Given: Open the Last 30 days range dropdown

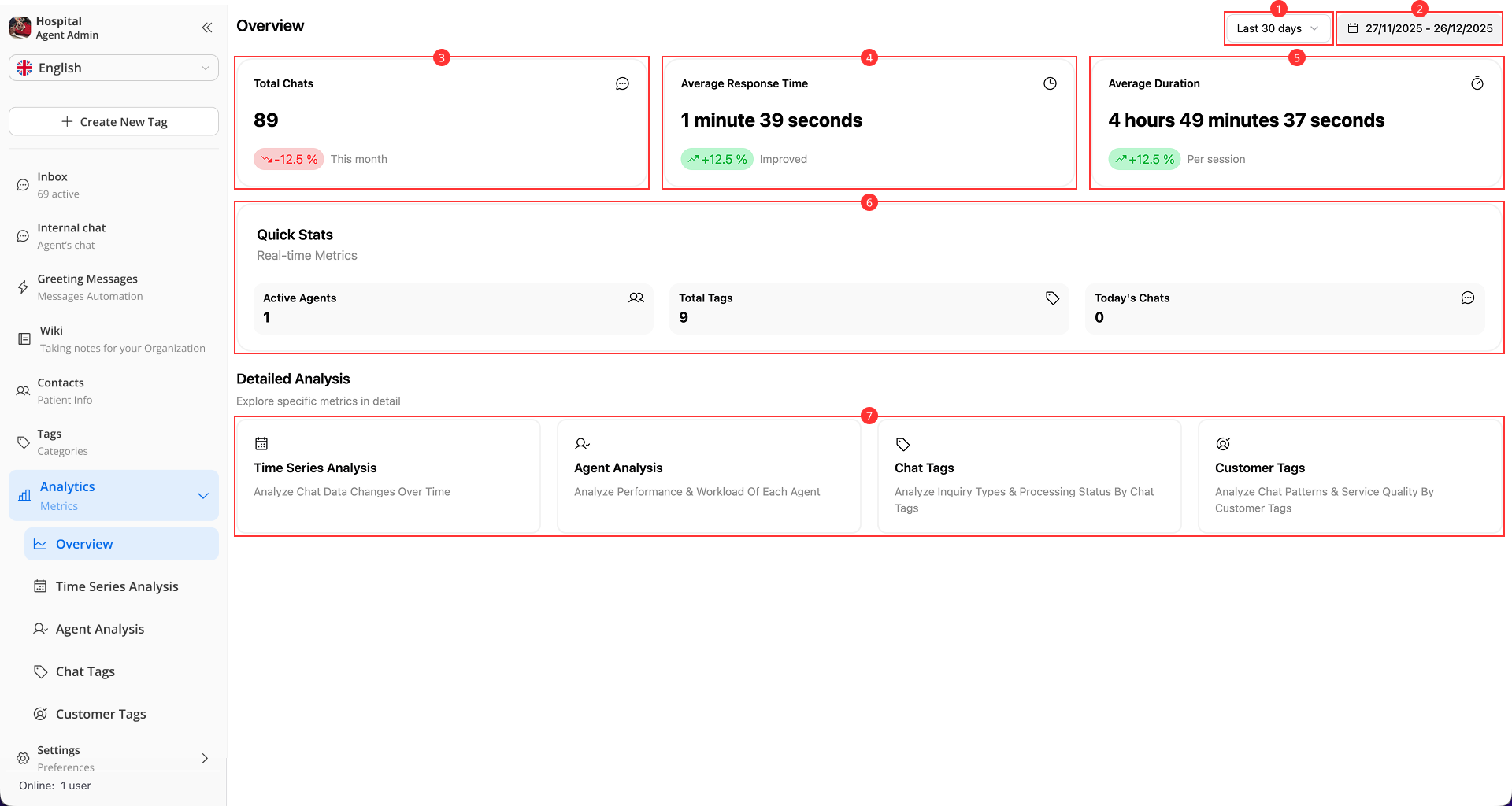Looking at the screenshot, I should [1277, 28].
